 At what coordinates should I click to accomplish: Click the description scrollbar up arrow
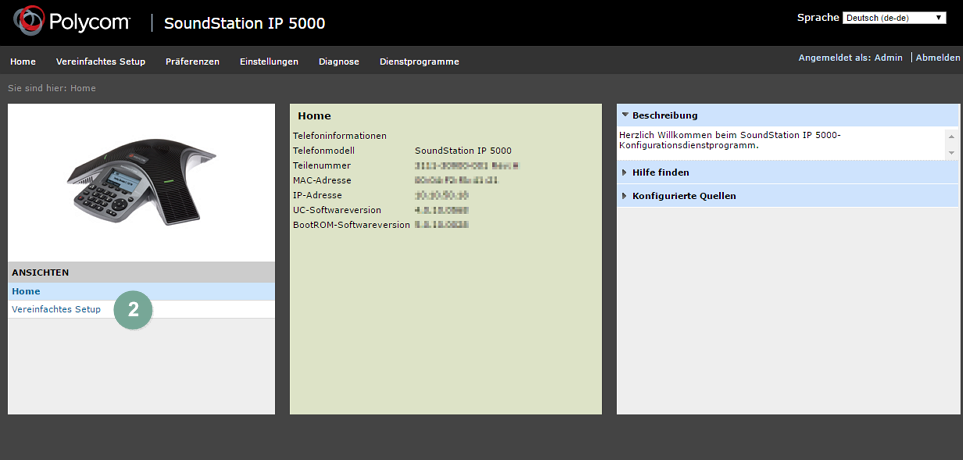point(951,134)
